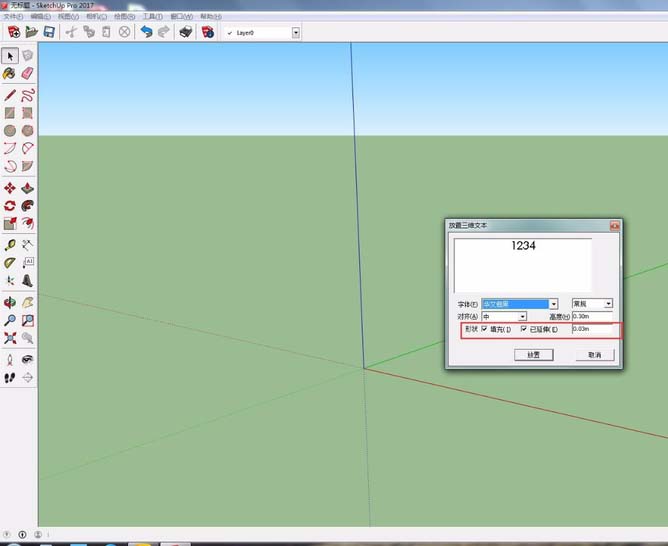Screen dimensions: 668x546
Task: Activate the Axes tool
Action: 10,281
